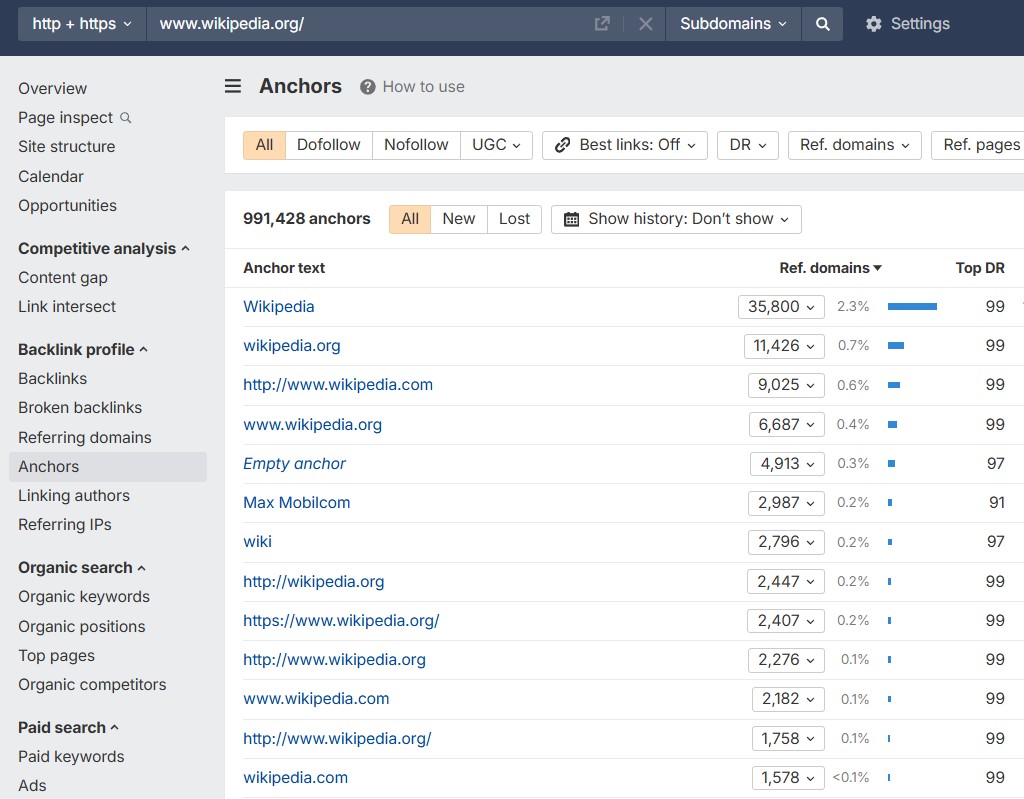The height and width of the screenshot is (799, 1024).
Task: Collapse Paid search section
Action: tap(68, 728)
